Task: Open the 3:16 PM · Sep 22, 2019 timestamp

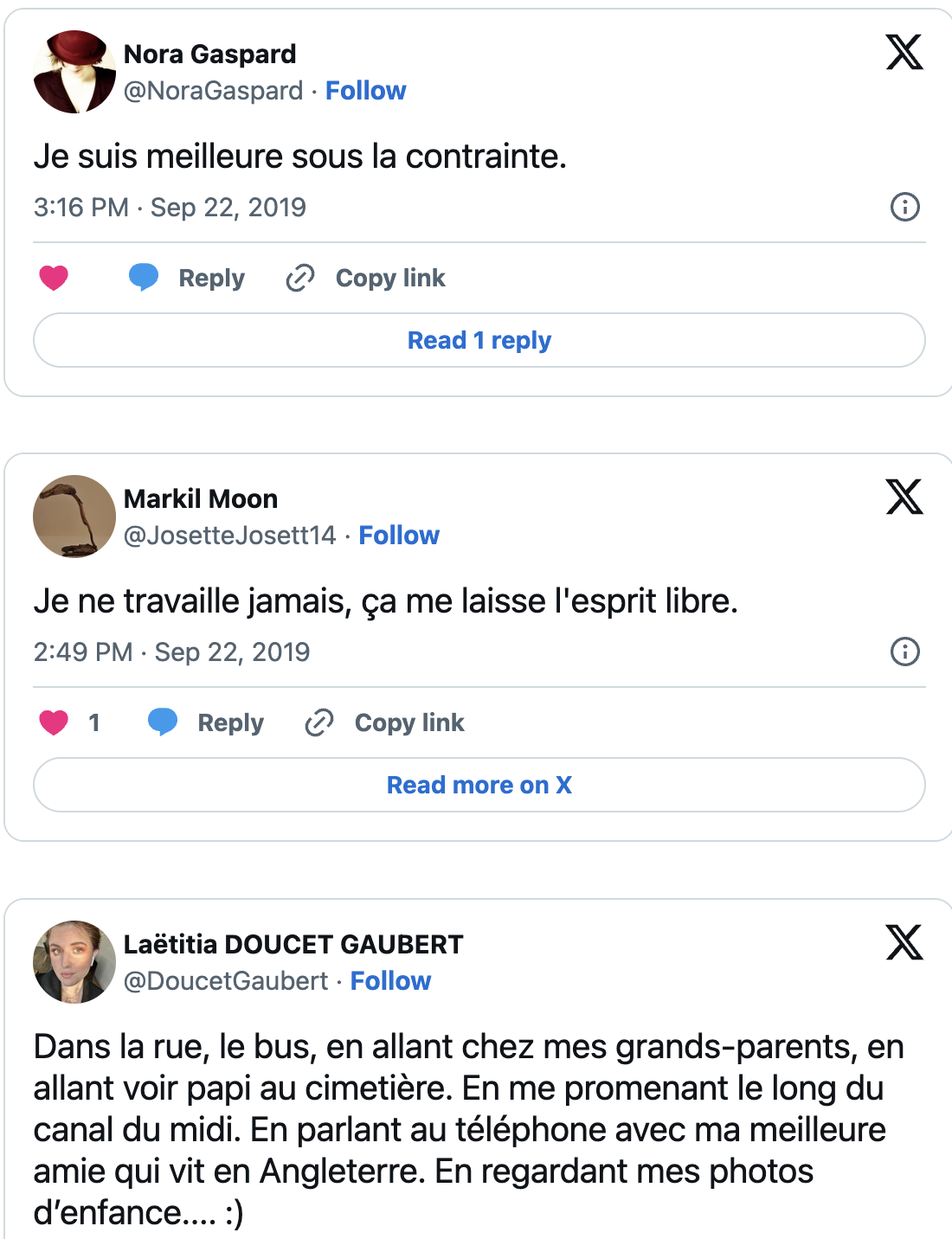Action: coord(170,208)
